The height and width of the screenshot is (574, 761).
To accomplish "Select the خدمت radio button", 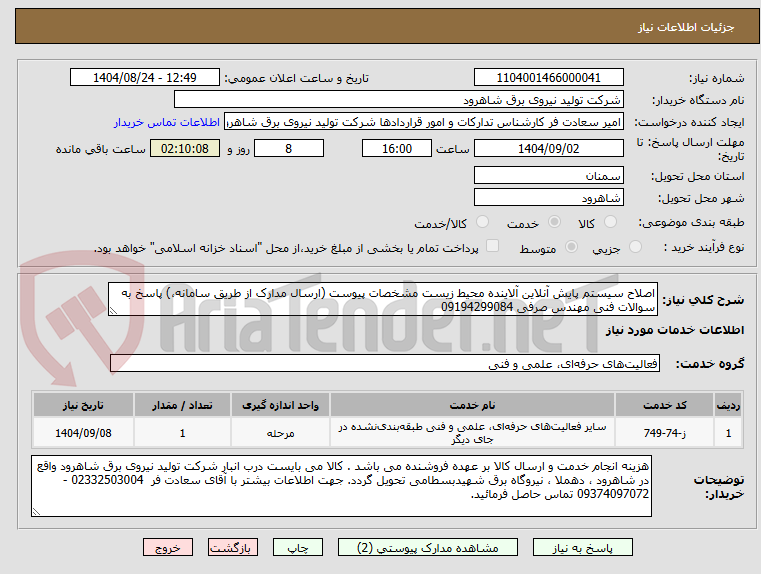I will click(x=554, y=222).
